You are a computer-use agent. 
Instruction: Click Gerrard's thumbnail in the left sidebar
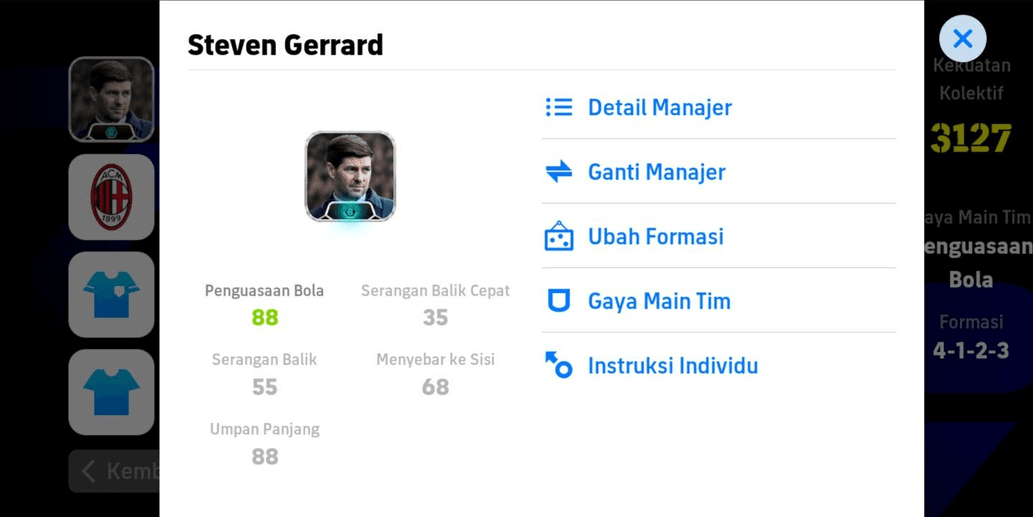click(x=111, y=99)
